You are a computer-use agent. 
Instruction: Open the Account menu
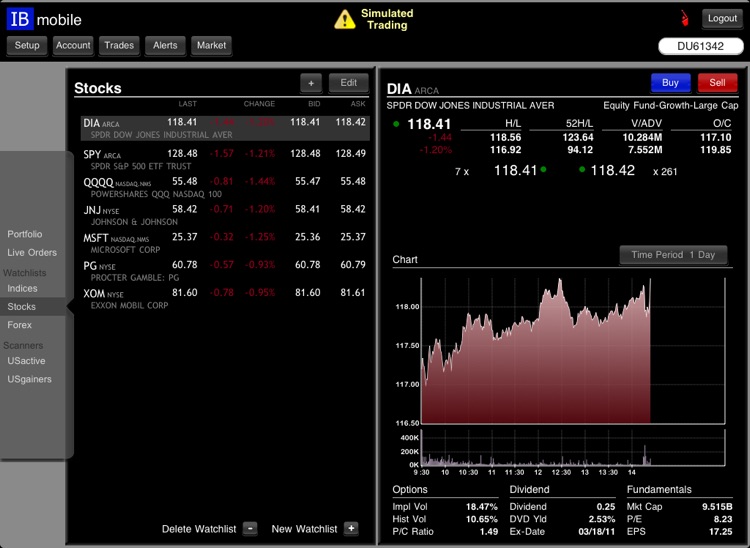[x=73, y=45]
